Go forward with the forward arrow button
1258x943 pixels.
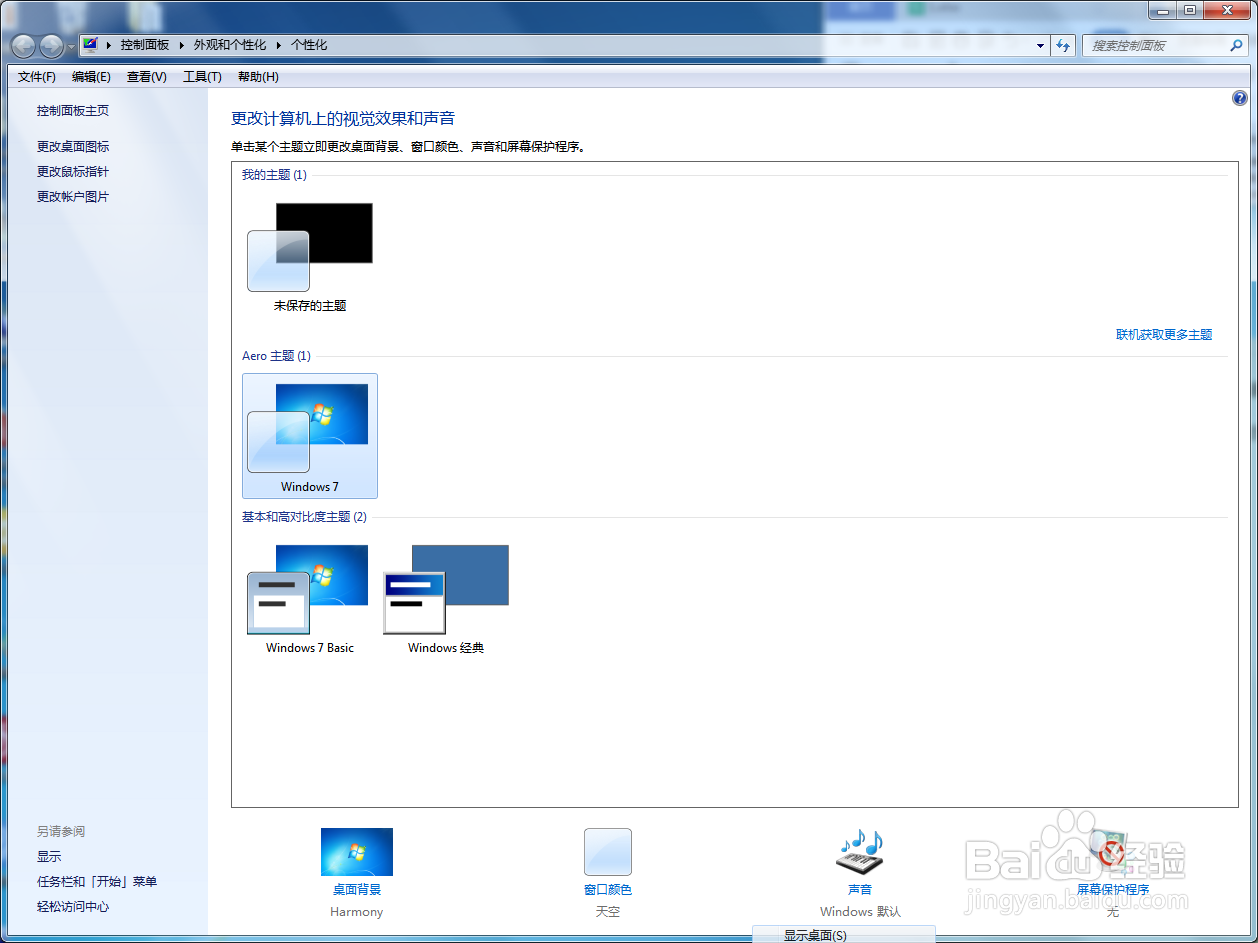coord(51,45)
